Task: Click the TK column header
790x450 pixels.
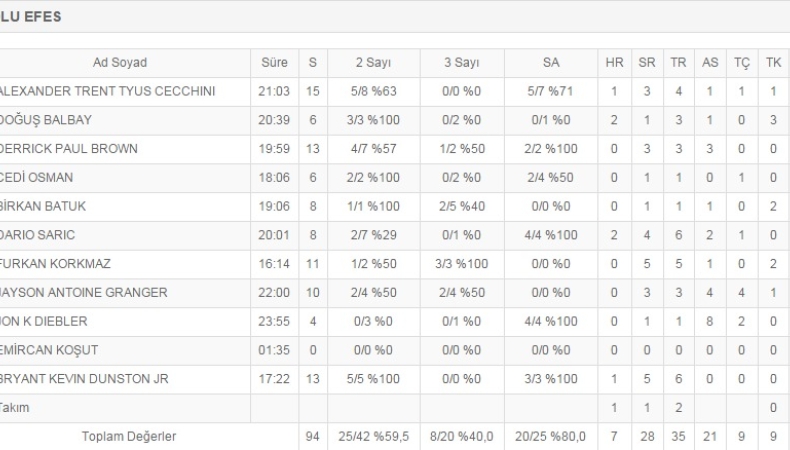Action: pos(773,63)
